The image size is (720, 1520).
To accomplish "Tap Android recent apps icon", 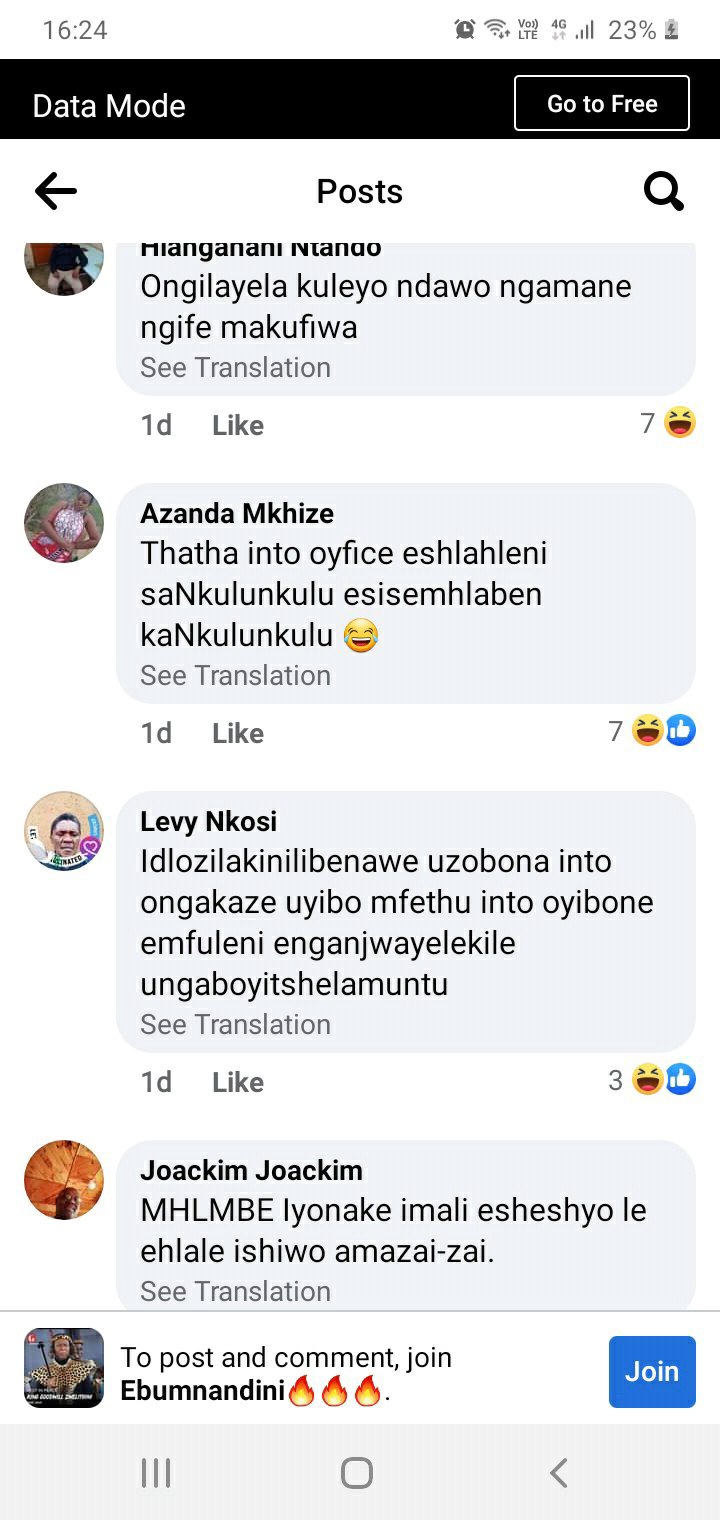I will click(x=156, y=1472).
